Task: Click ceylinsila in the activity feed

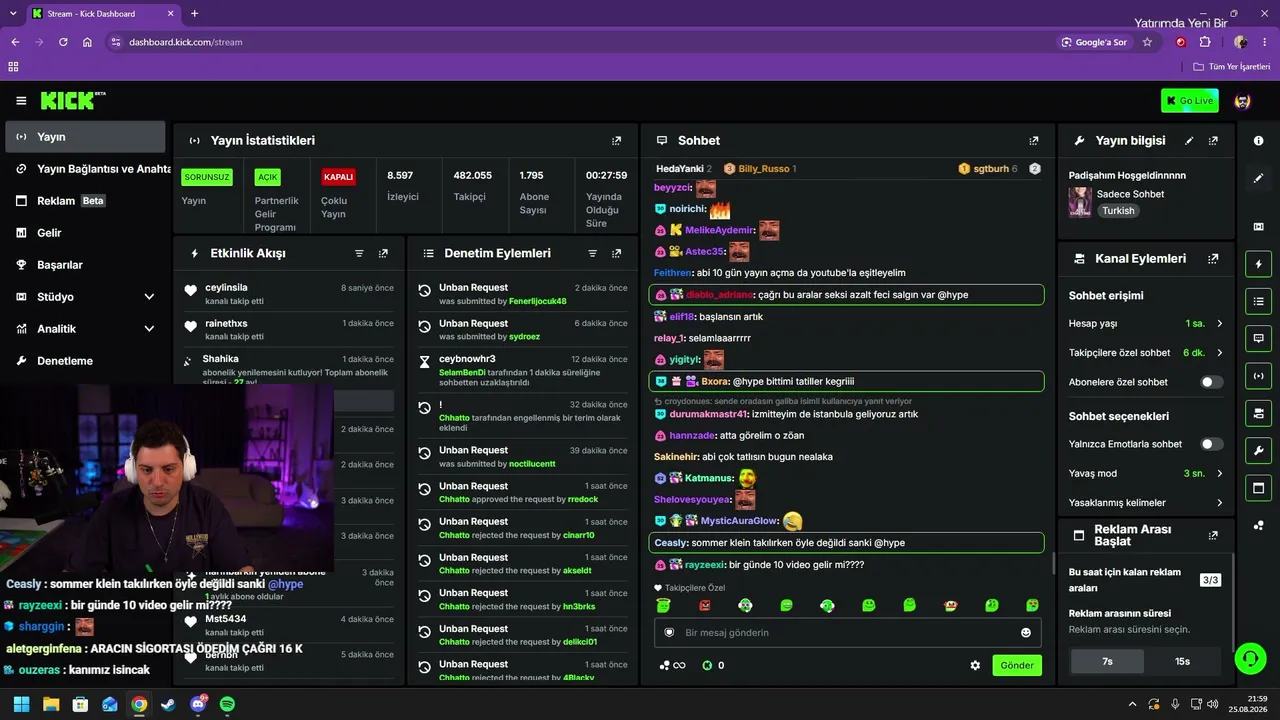Action: point(226,288)
